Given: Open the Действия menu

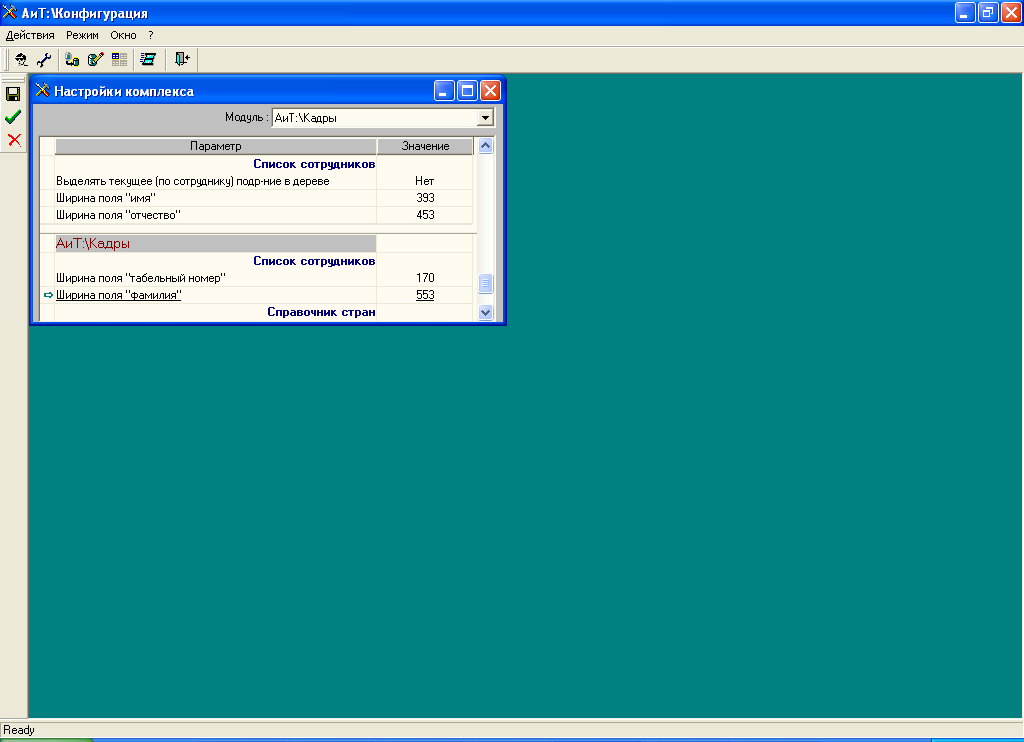Looking at the screenshot, I should [30, 35].
